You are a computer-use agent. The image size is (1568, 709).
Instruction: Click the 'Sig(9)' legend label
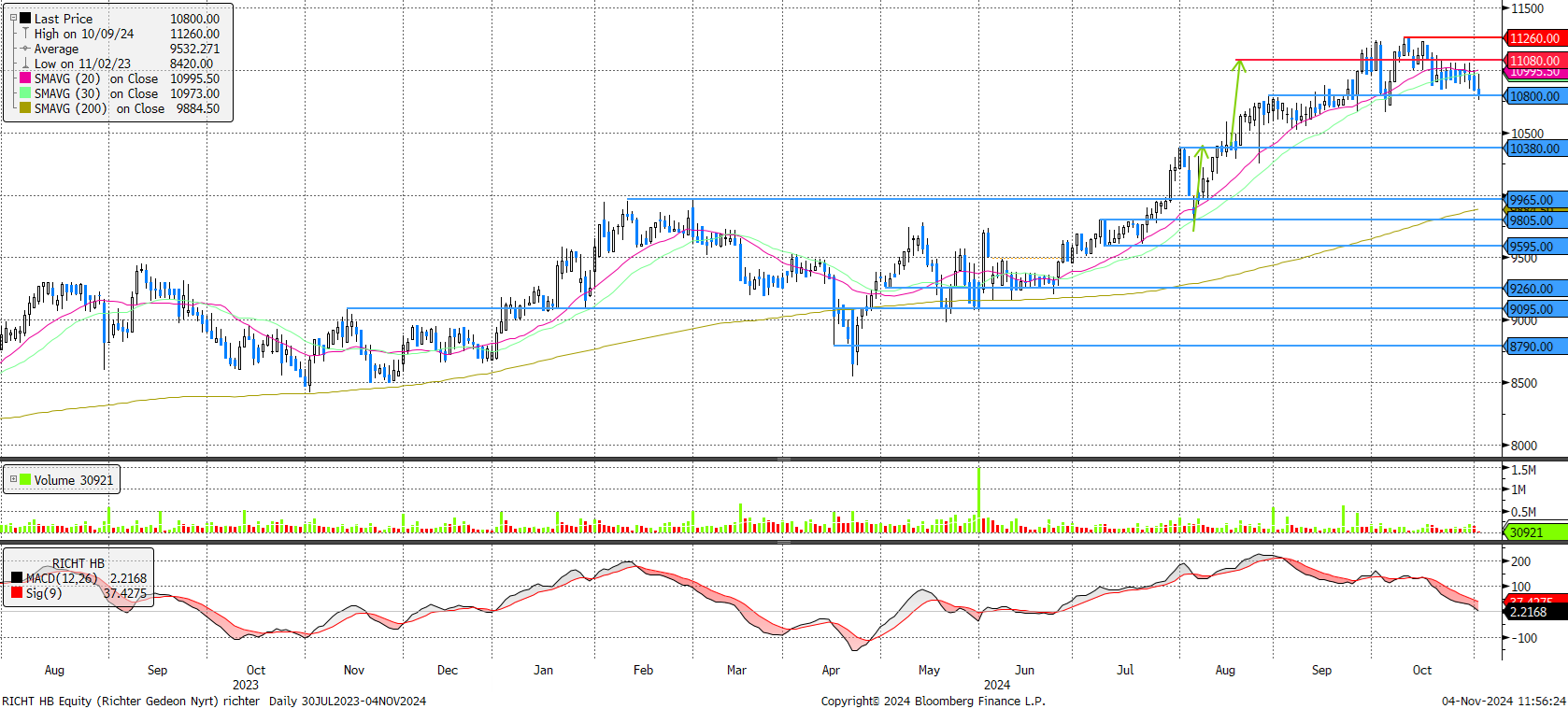pyautogui.click(x=44, y=593)
